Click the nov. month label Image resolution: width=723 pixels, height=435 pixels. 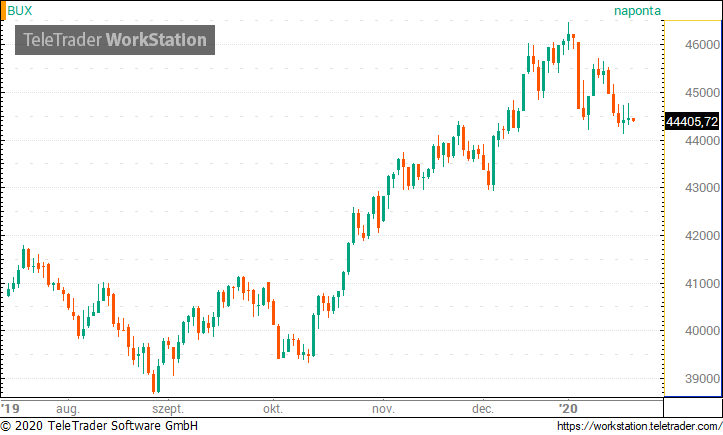click(x=383, y=409)
